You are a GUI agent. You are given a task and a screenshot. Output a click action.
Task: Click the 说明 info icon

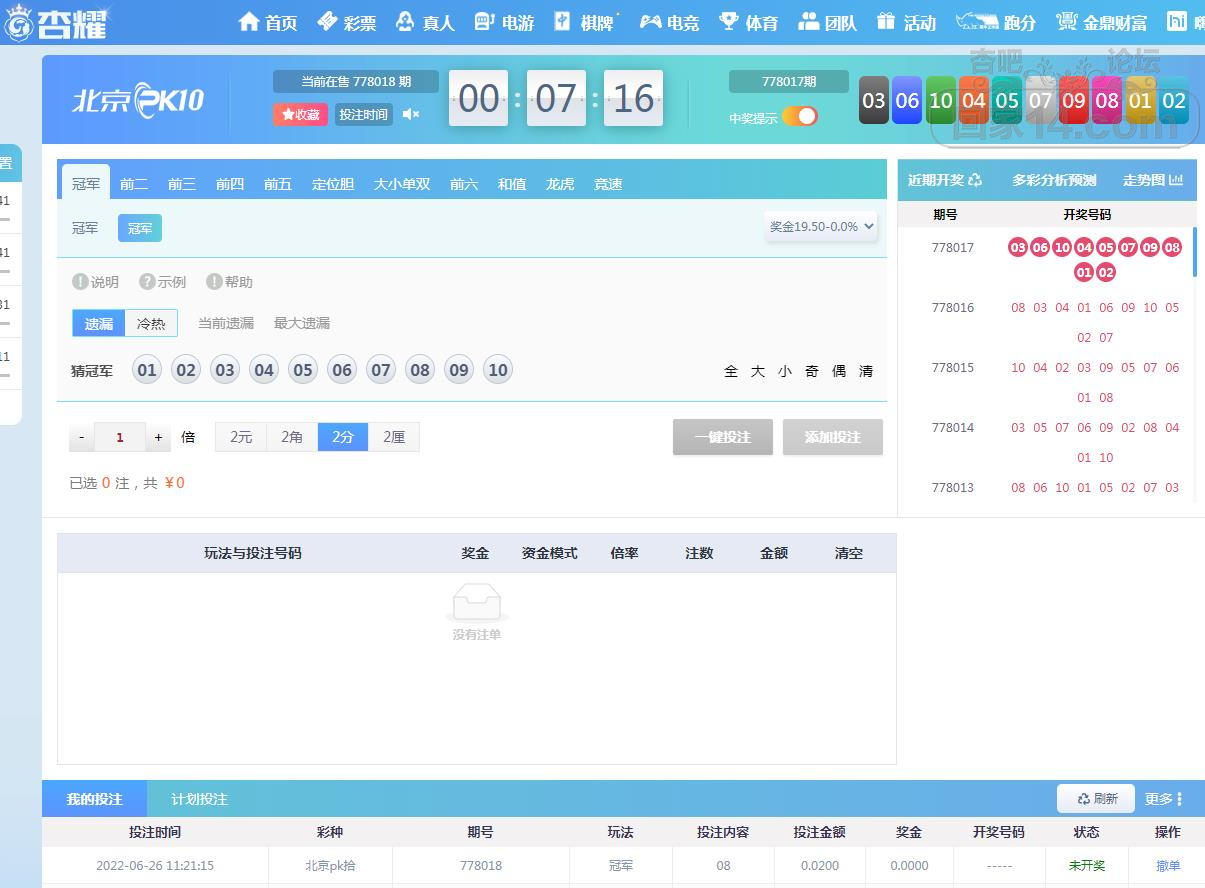pyautogui.click(x=80, y=282)
